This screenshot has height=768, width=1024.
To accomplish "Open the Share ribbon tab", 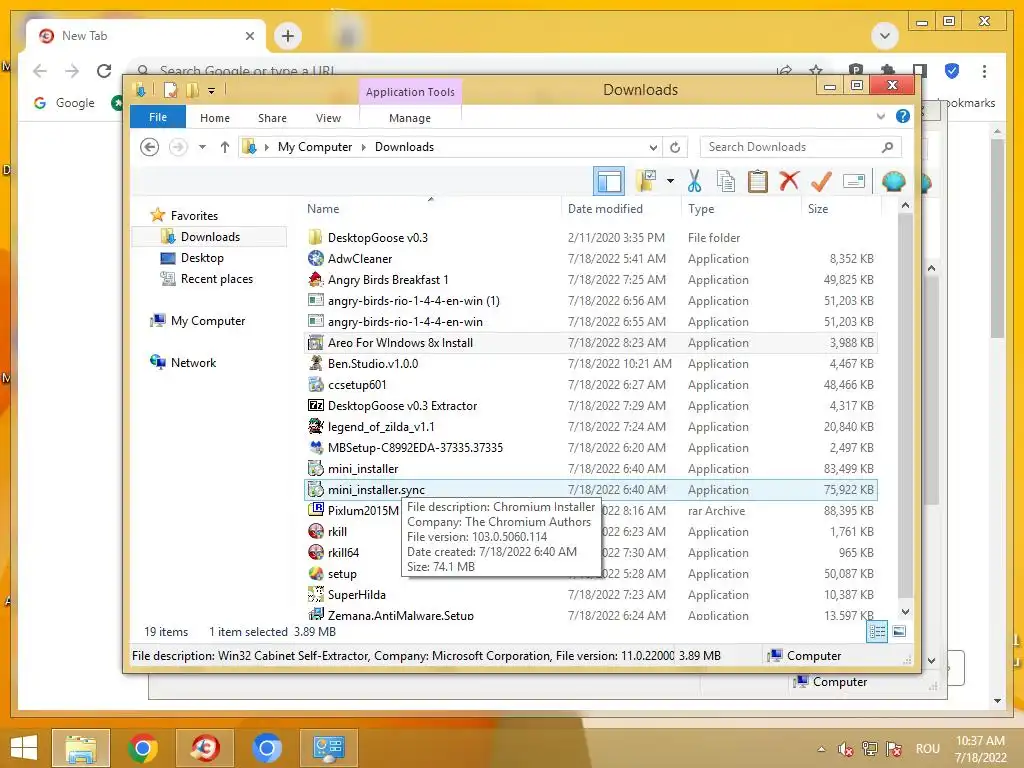I will point(272,118).
